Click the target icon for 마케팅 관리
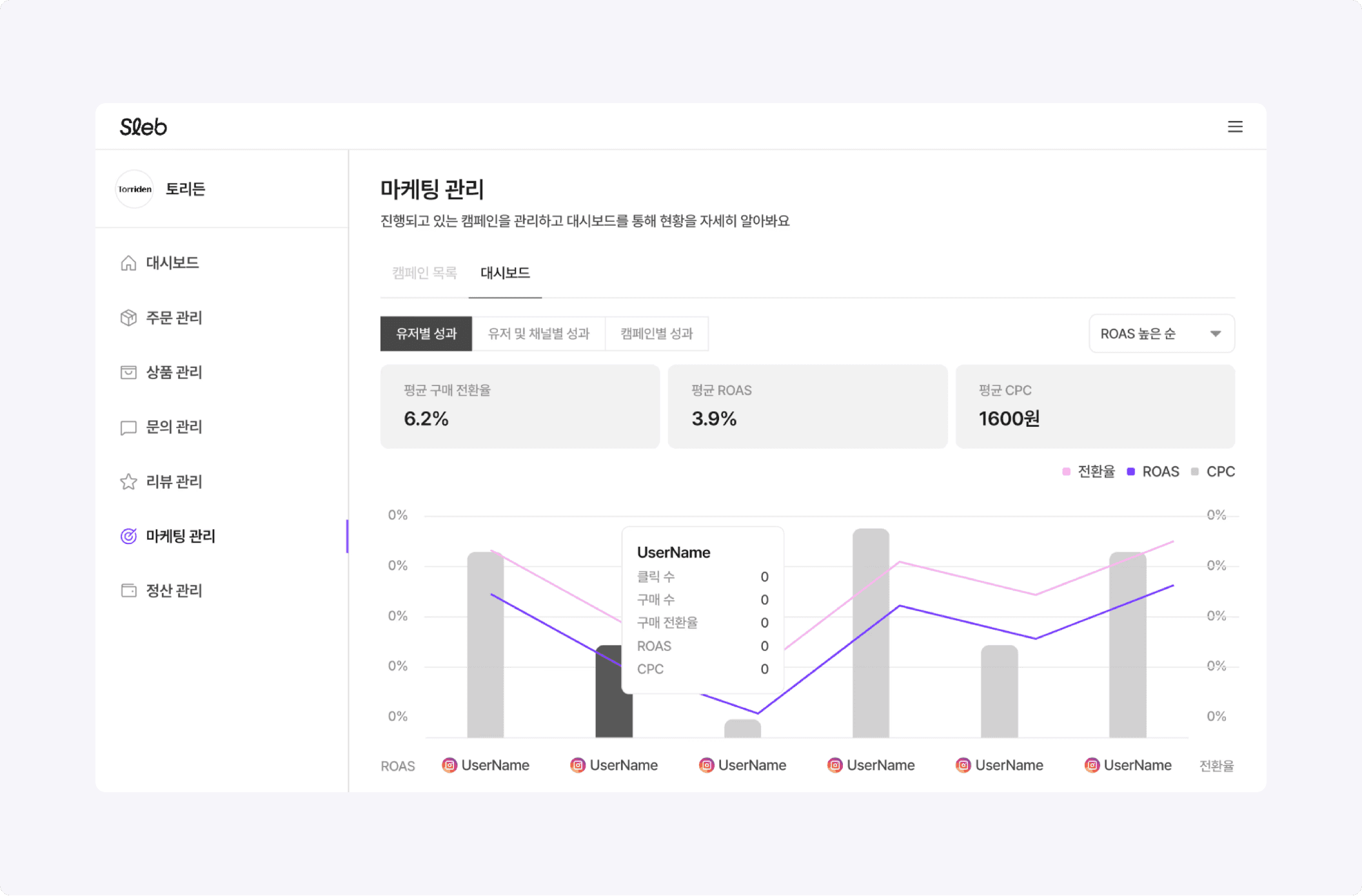Viewport: 1362px width, 896px height. tap(128, 536)
